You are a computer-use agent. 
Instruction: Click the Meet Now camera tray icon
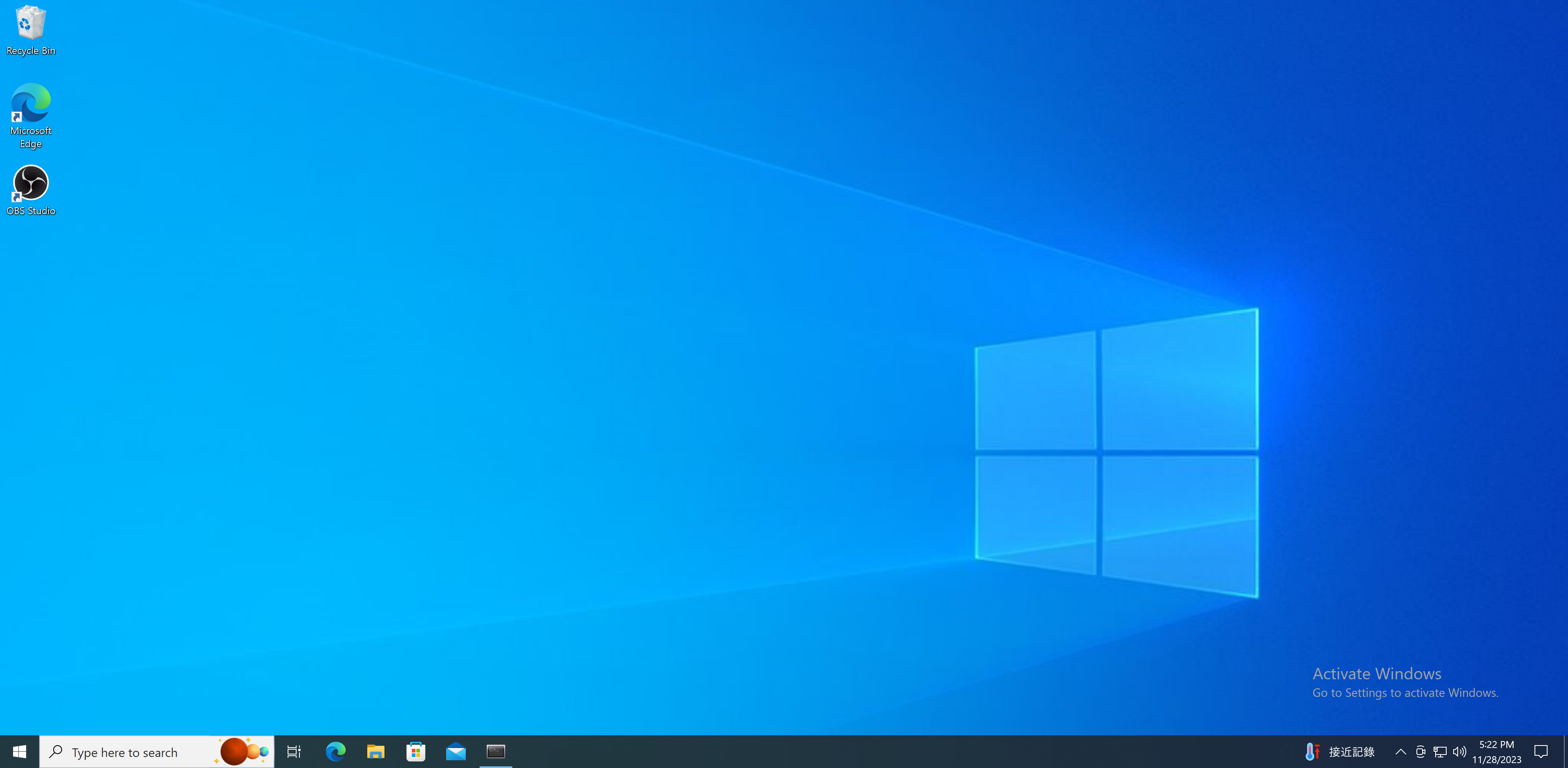(x=1420, y=752)
